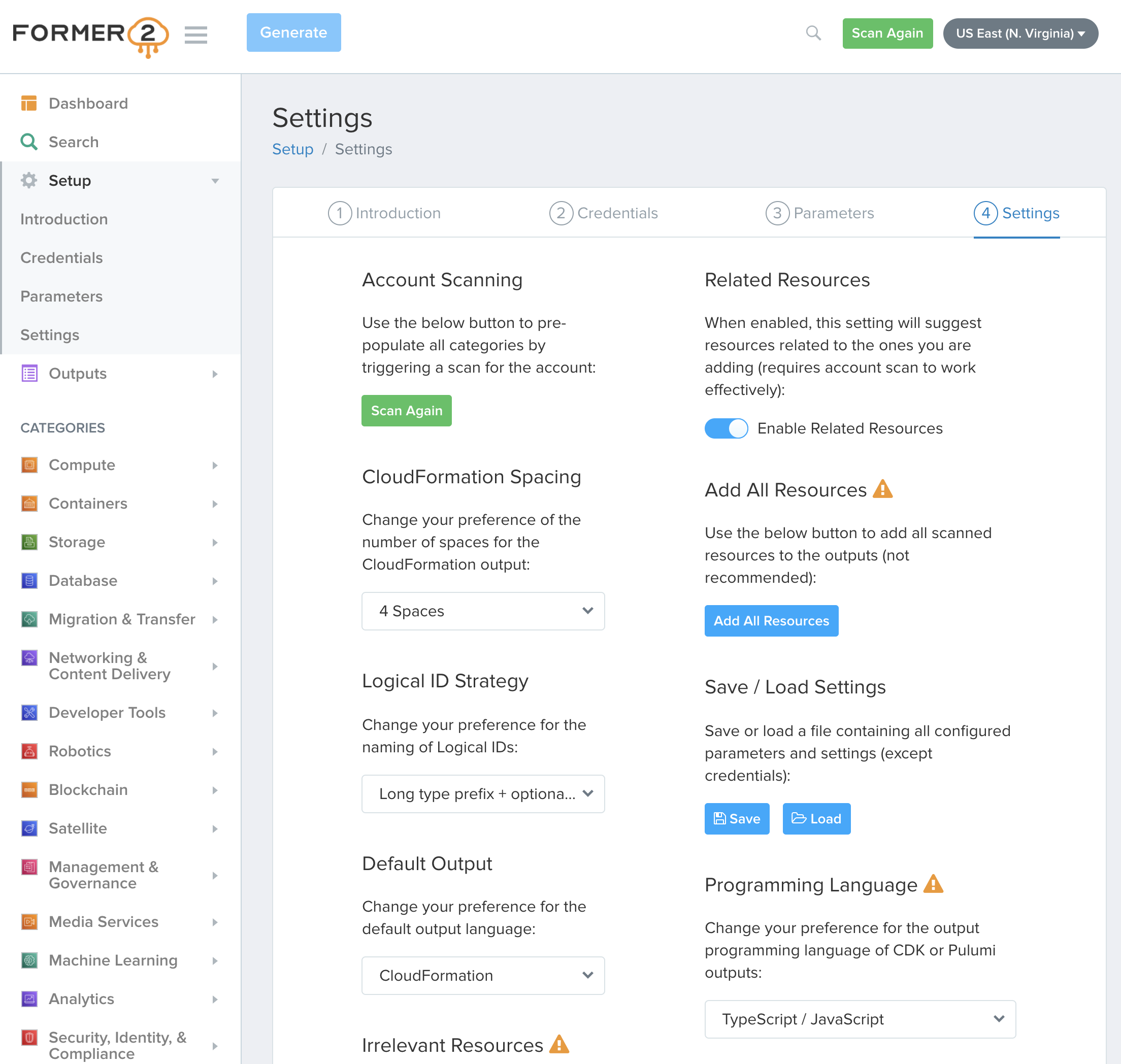The image size is (1121, 1064).
Task: Click the Robotics category icon
Action: pos(29,751)
